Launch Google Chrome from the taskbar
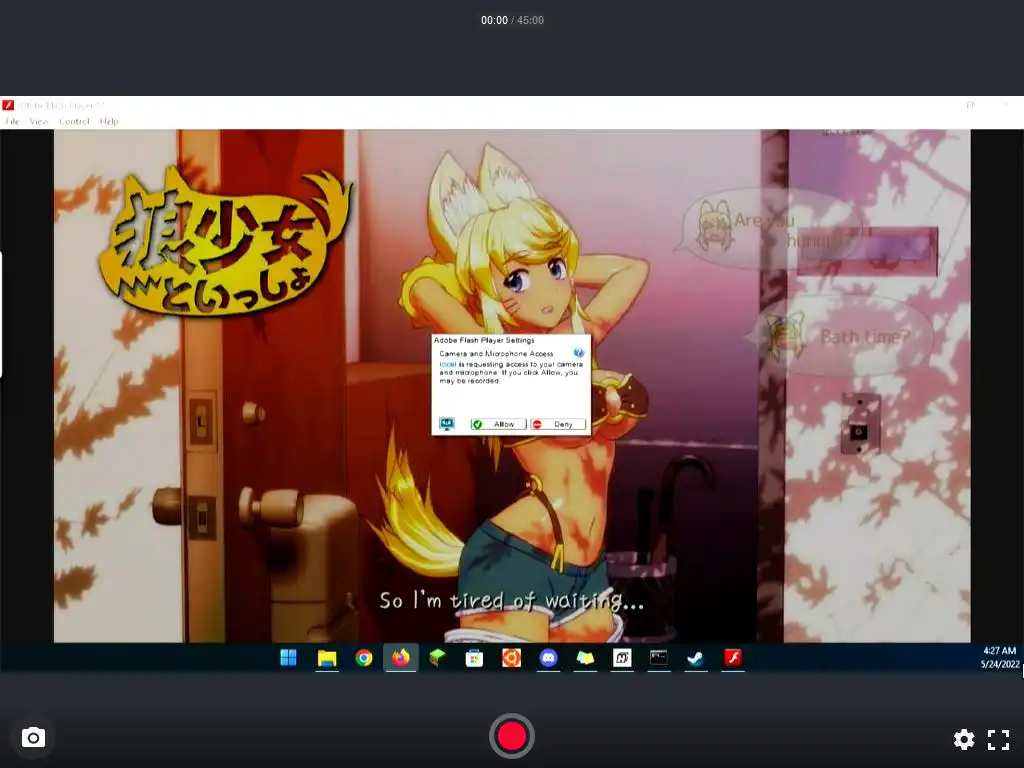The height and width of the screenshot is (768, 1024). click(x=364, y=658)
